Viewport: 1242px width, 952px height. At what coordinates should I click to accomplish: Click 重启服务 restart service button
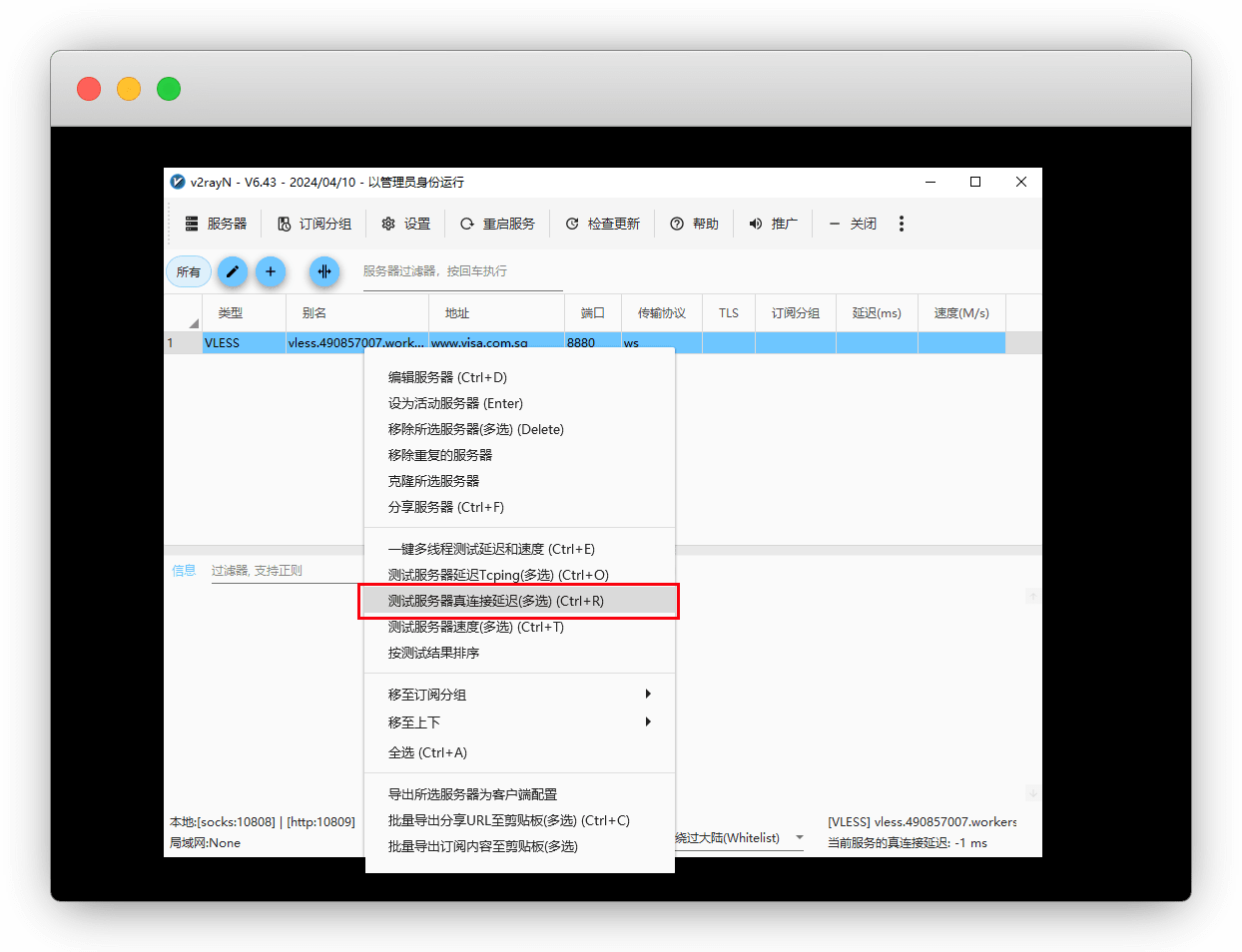pos(497,224)
